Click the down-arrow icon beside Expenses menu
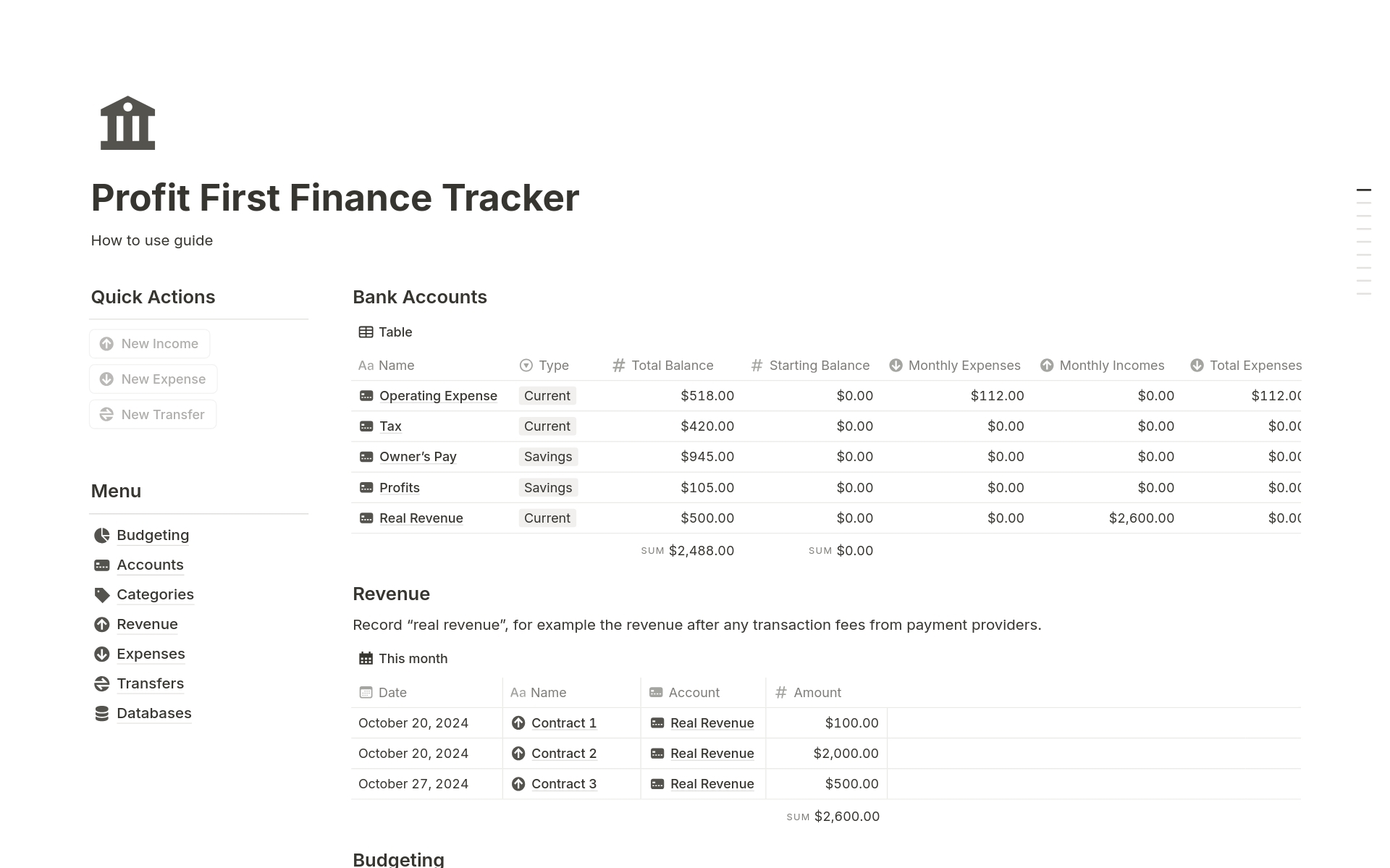This screenshot has width=1390, height=868. coord(102,654)
